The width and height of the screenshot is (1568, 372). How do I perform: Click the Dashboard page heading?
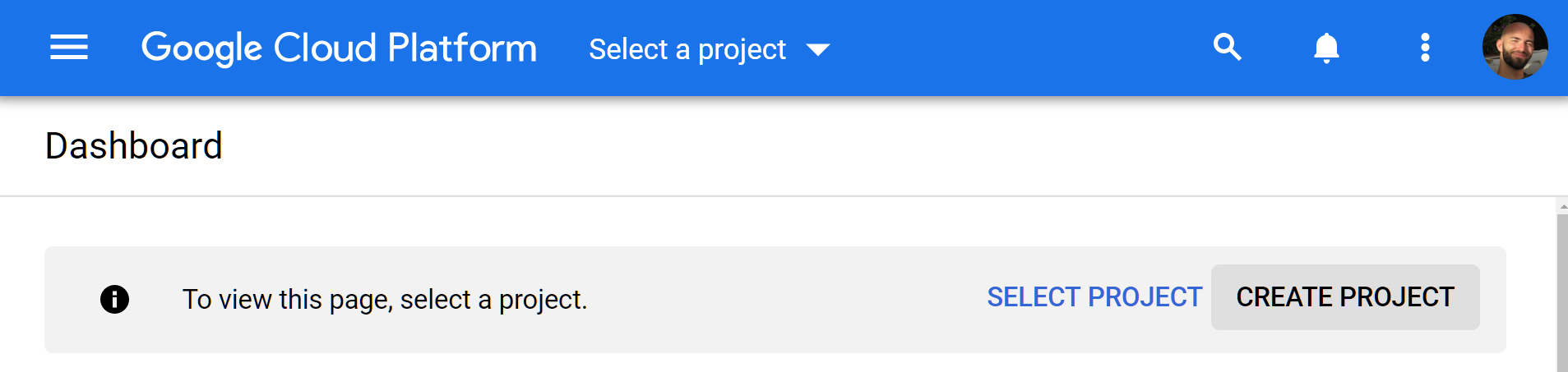(134, 146)
